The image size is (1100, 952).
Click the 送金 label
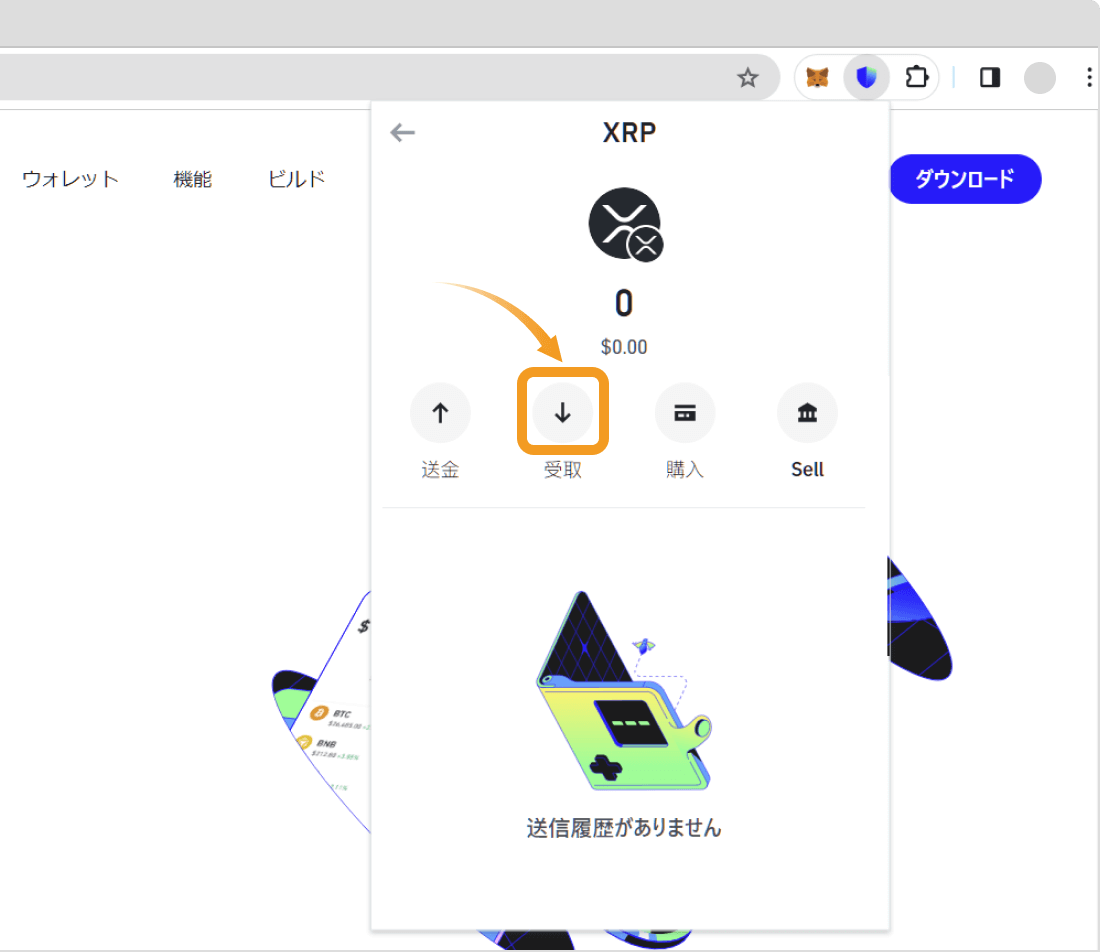(440, 469)
